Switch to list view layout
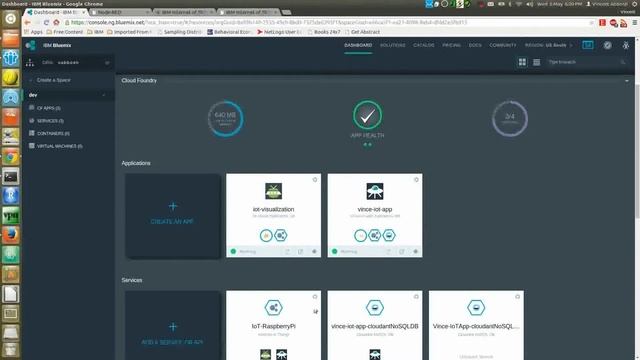Viewport: 640px width, 360px height. [x=536, y=62]
